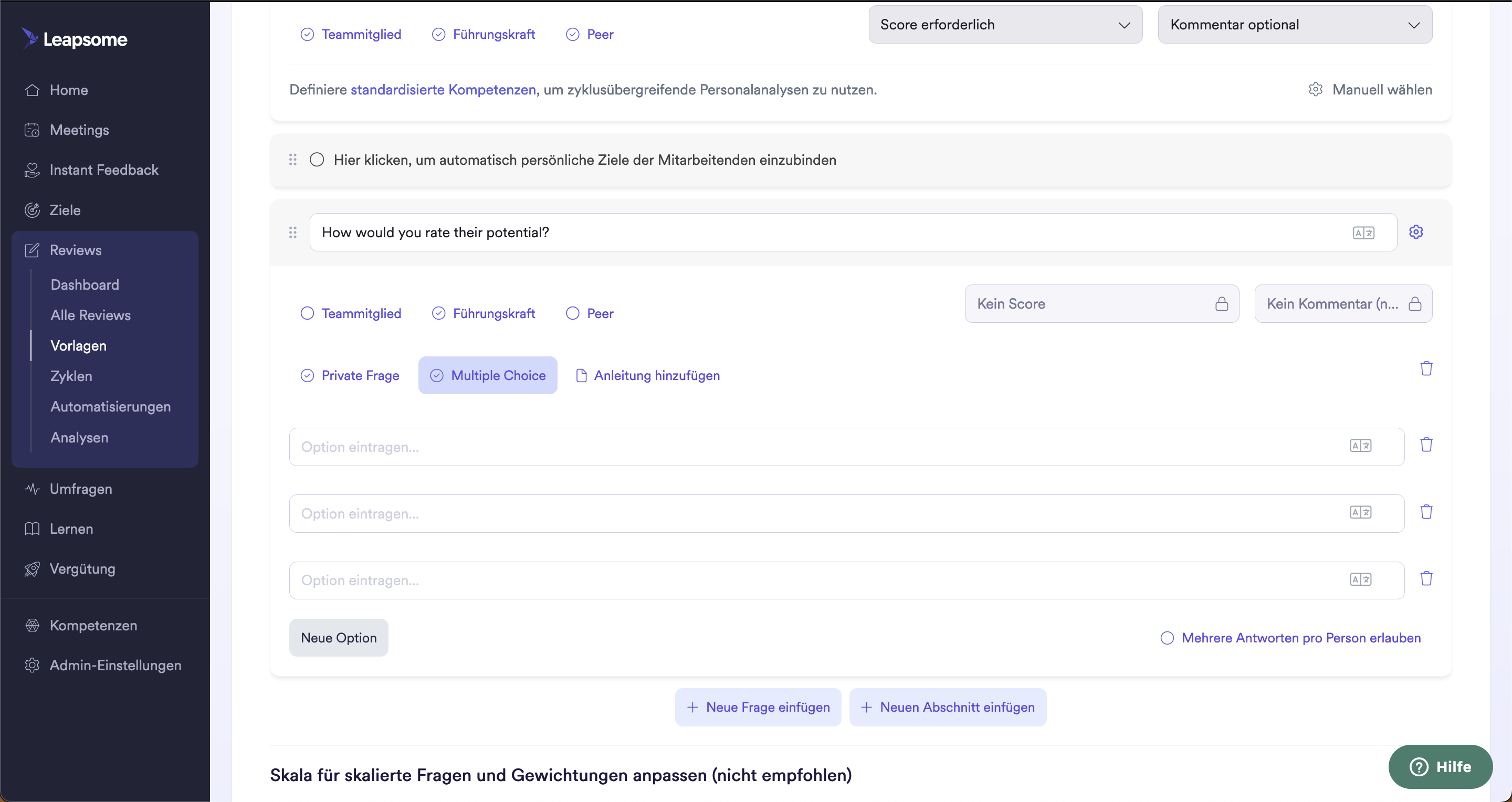Click the locked Kein Score dropdown
This screenshot has height=802, width=1512.
point(1102,303)
